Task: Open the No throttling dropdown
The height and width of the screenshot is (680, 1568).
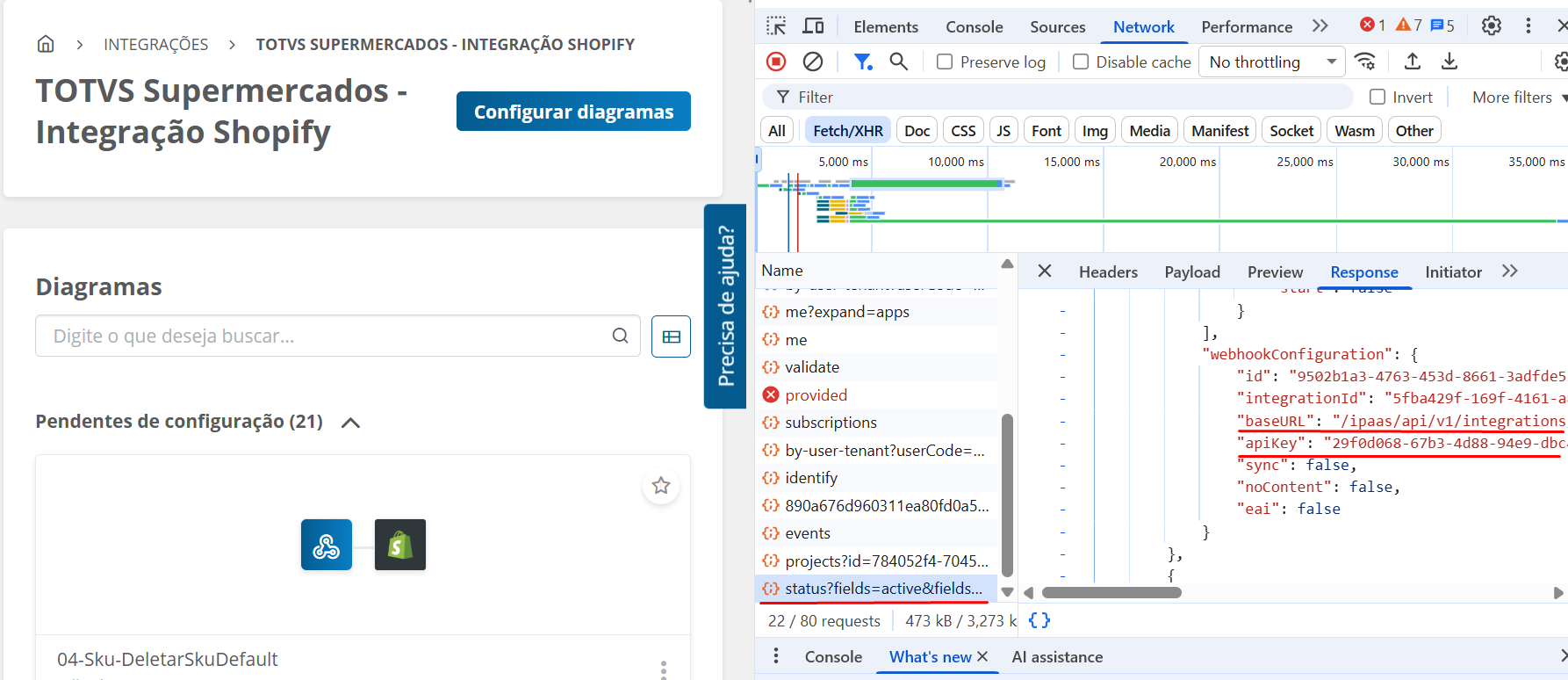Action: tap(1272, 61)
